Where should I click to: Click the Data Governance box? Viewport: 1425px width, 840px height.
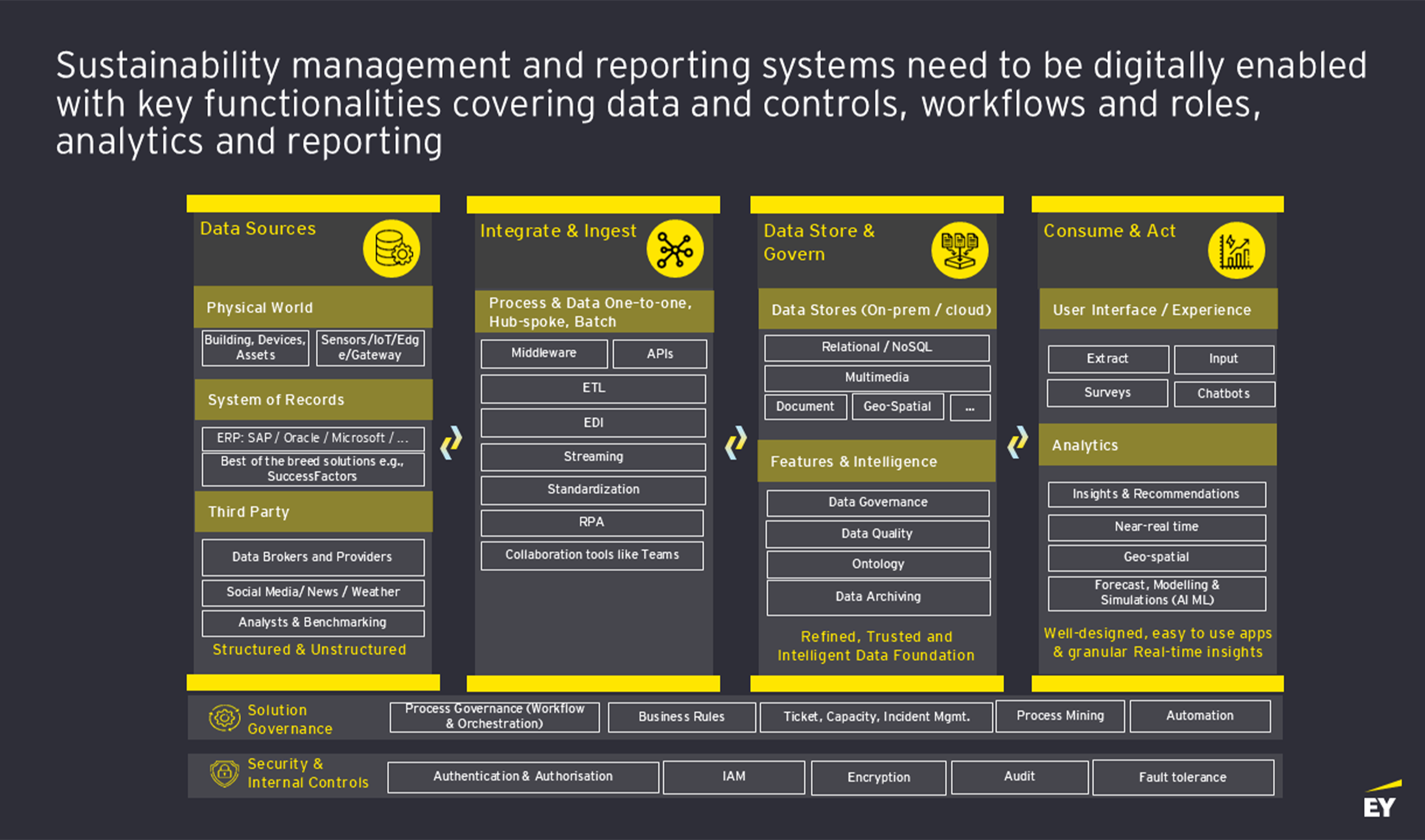pyautogui.click(x=878, y=502)
